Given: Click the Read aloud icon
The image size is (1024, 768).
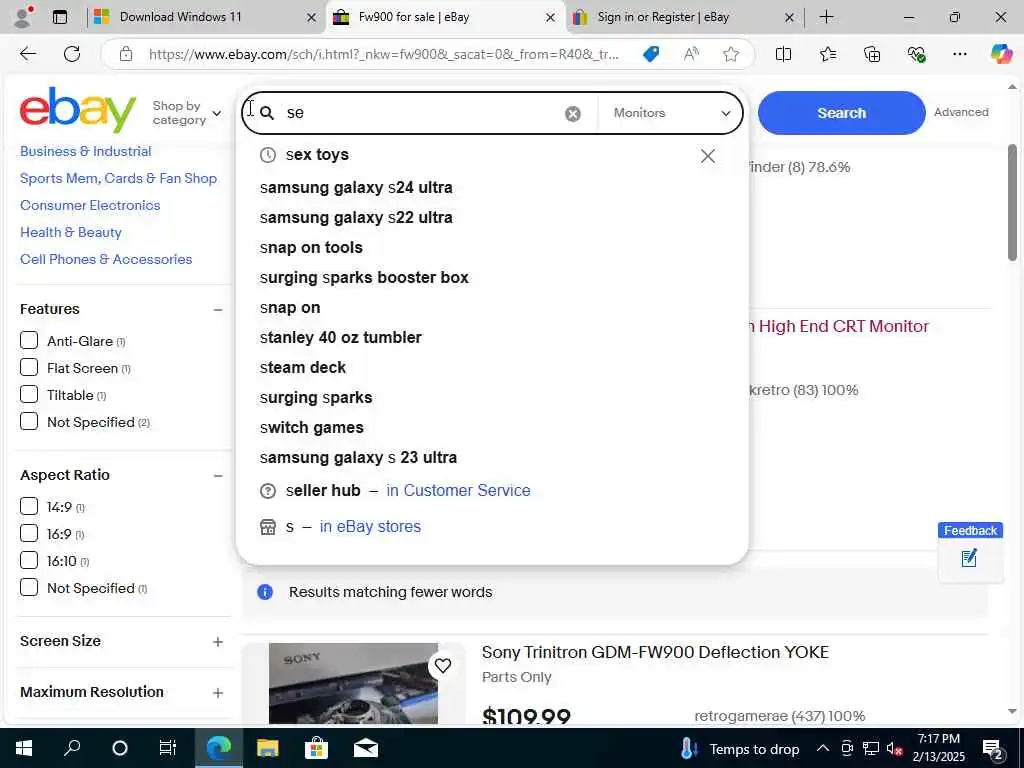Looking at the screenshot, I should tap(691, 54).
